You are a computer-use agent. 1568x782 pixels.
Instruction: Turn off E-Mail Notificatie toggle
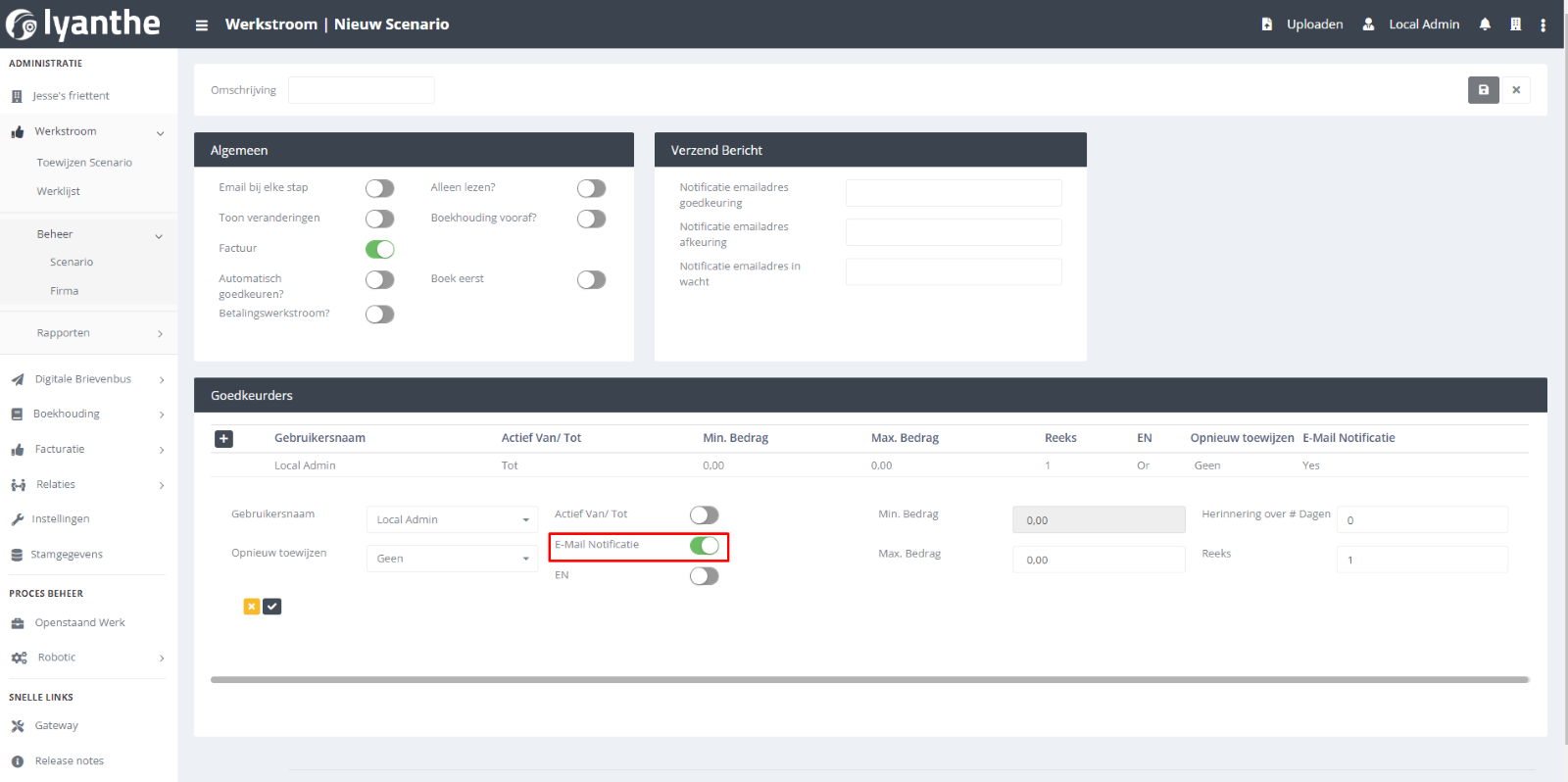point(704,546)
